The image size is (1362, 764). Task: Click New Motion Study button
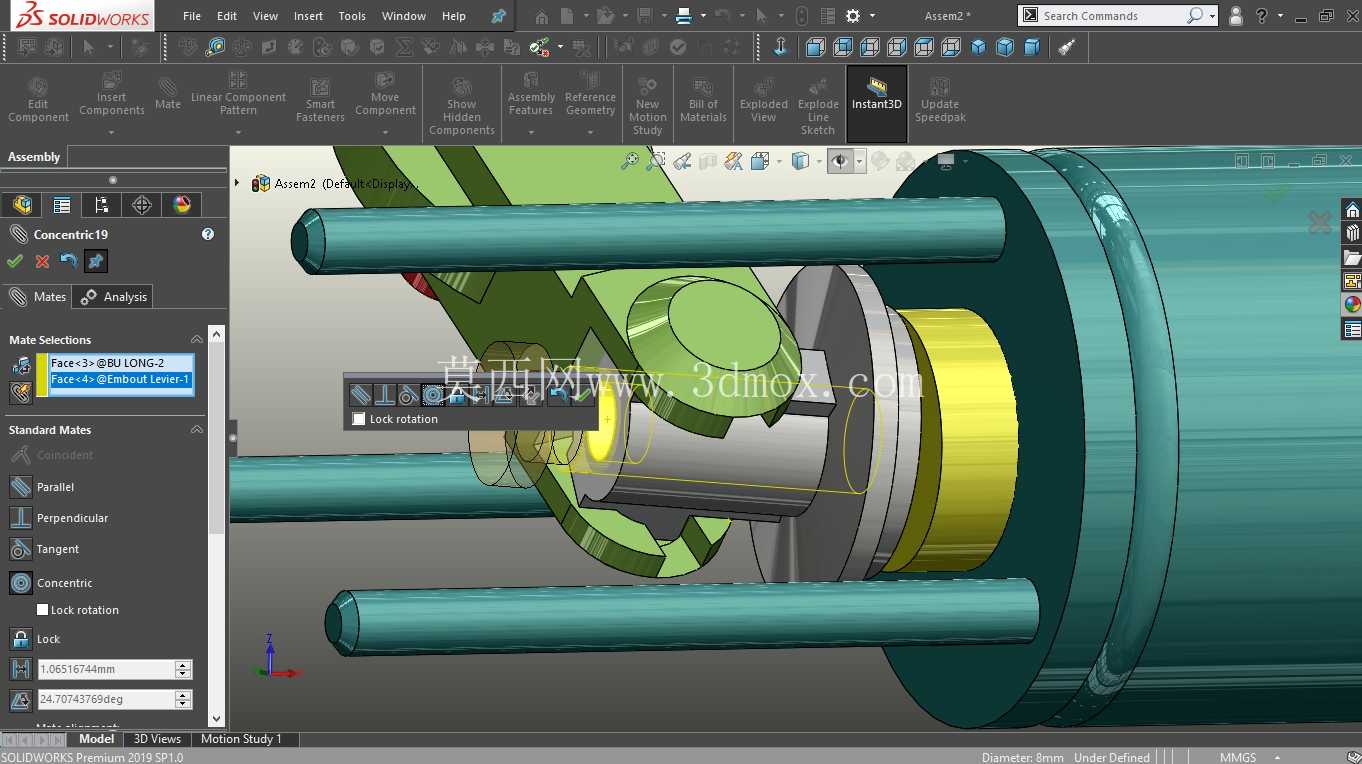(647, 106)
